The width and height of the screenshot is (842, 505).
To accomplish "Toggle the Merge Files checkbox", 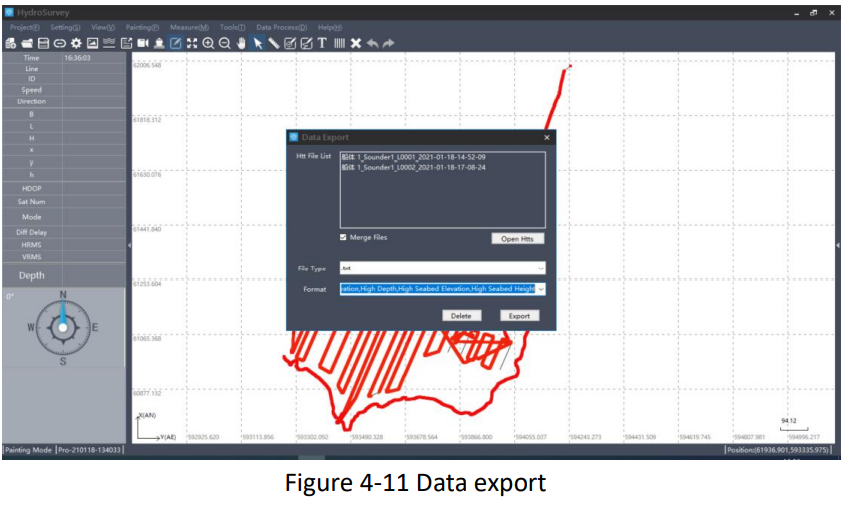I will (343, 237).
